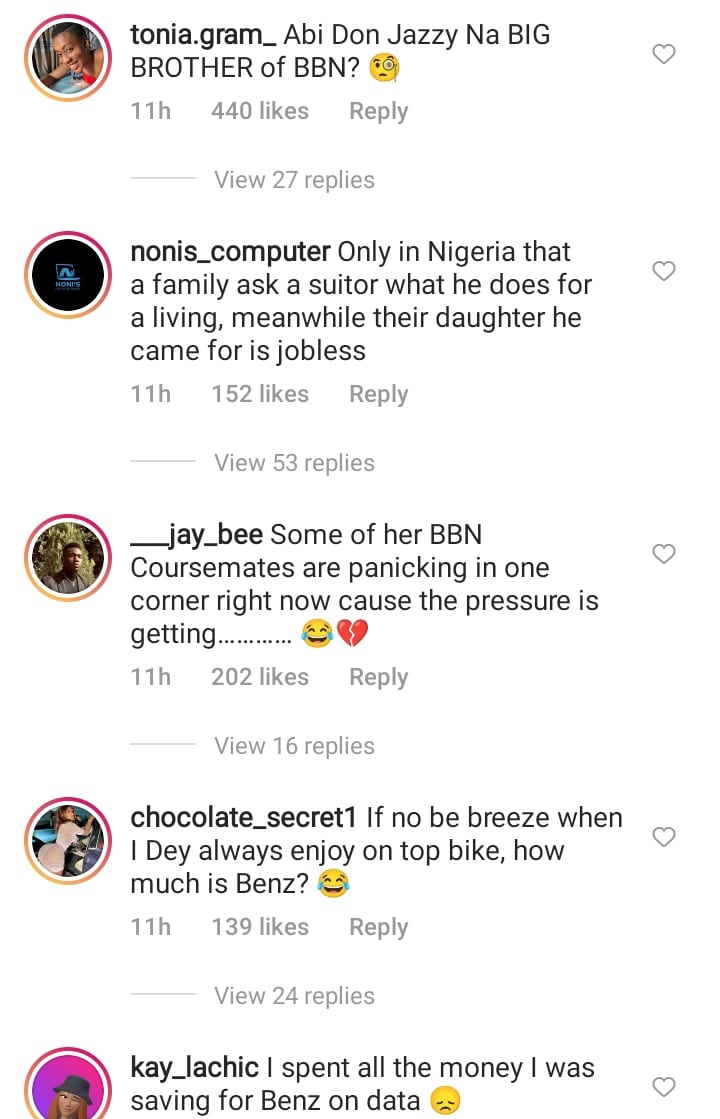Tap heart on nonis_computer's comment
This screenshot has width=720, height=1119.
[664, 271]
